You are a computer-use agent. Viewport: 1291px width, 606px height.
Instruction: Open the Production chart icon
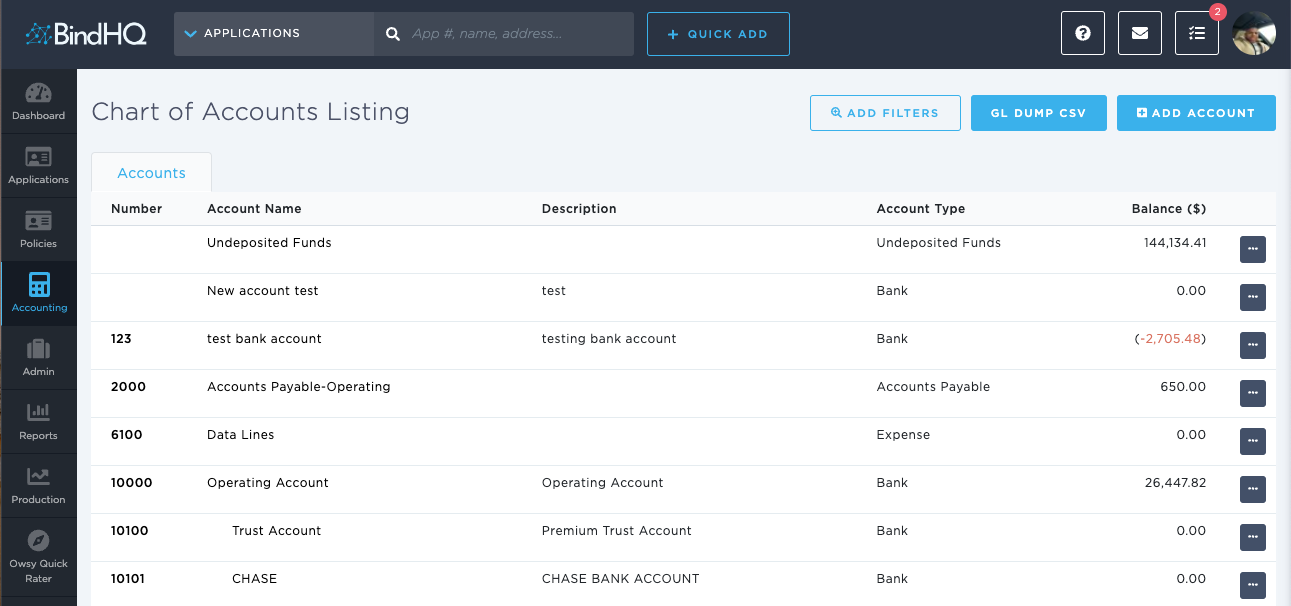(38, 478)
